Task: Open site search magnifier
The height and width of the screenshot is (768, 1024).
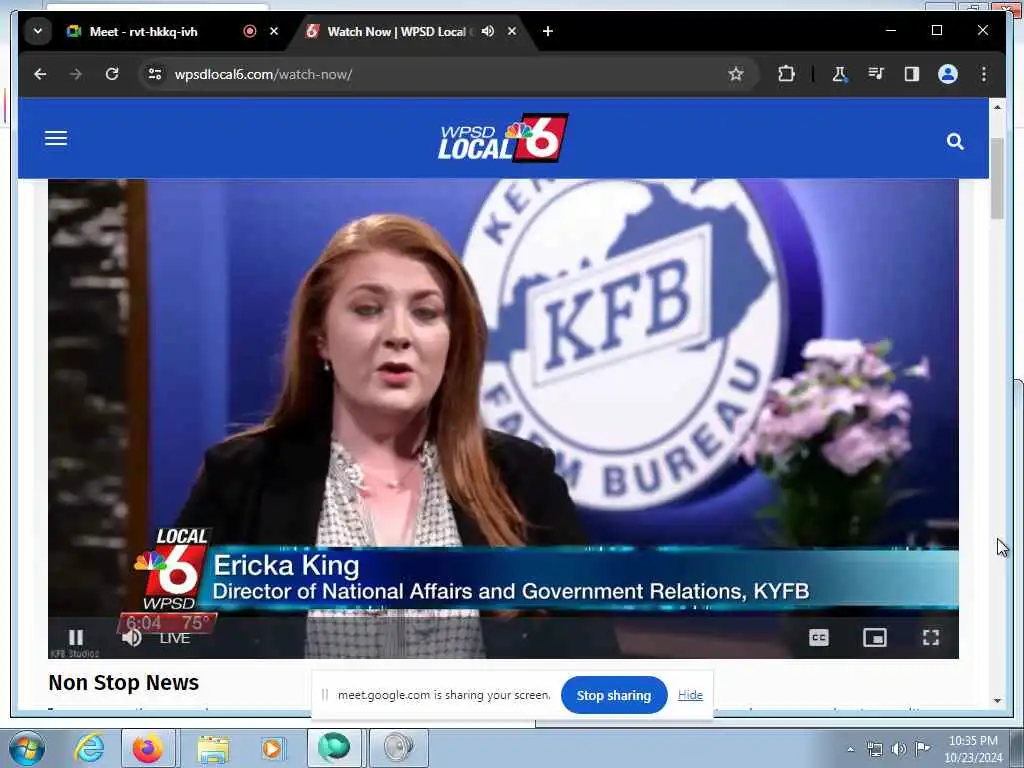Action: [x=955, y=141]
